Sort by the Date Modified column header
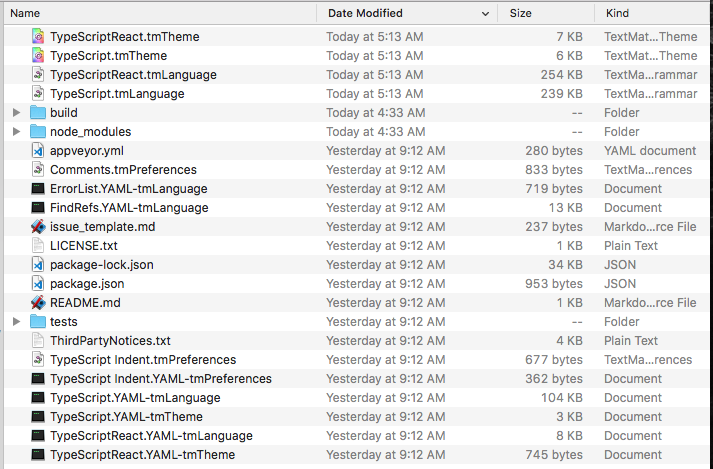This screenshot has height=469, width=713. pos(407,13)
